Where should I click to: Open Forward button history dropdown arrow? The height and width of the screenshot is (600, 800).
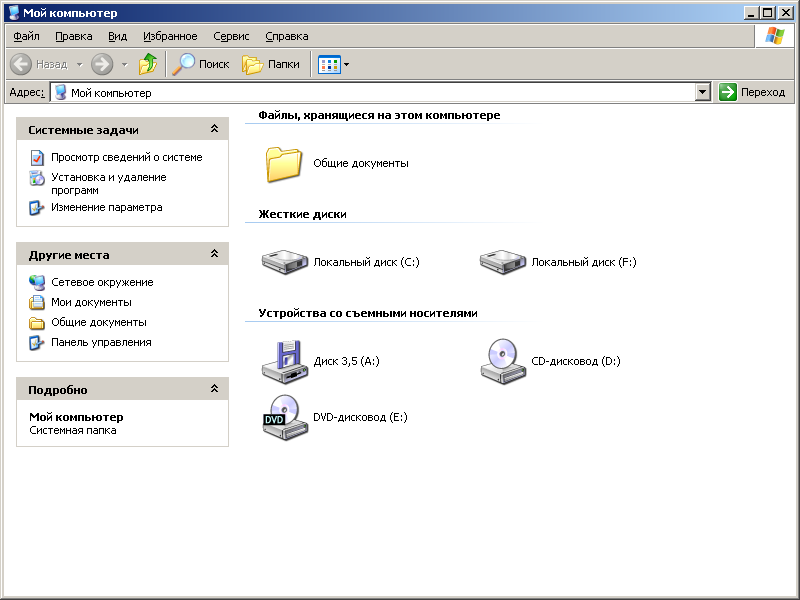coord(124,65)
